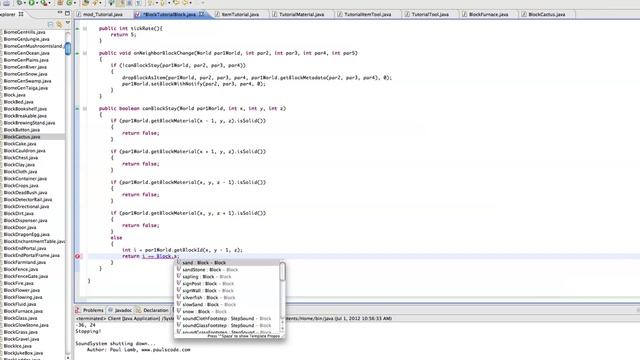Switch to the TutorialMaterial.java tab
This screenshot has height=360, width=640.
coord(301,14)
